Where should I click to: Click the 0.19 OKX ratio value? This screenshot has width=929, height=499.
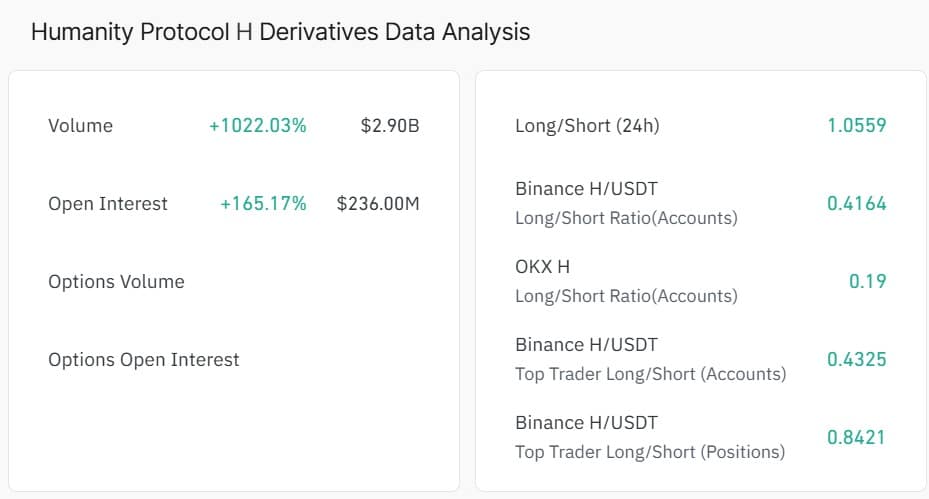point(867,282)
